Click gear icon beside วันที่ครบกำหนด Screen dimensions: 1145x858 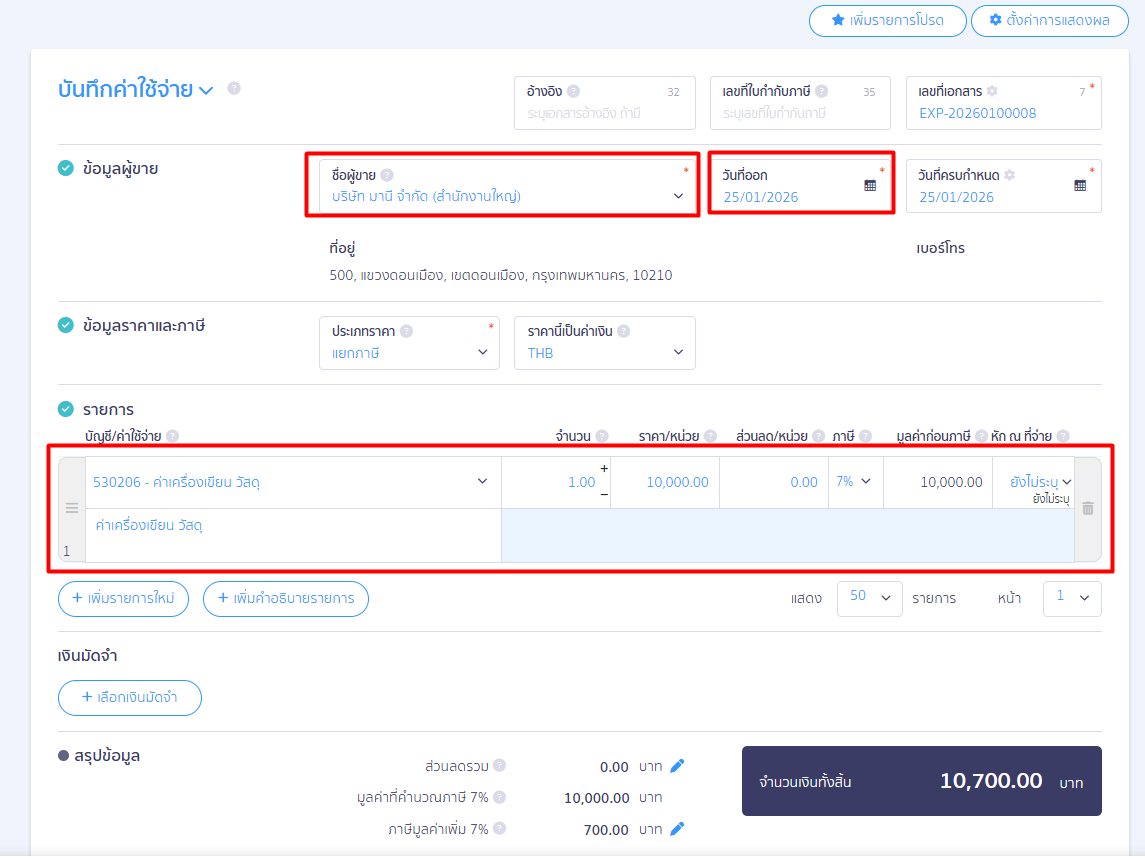pos(1009,175)
